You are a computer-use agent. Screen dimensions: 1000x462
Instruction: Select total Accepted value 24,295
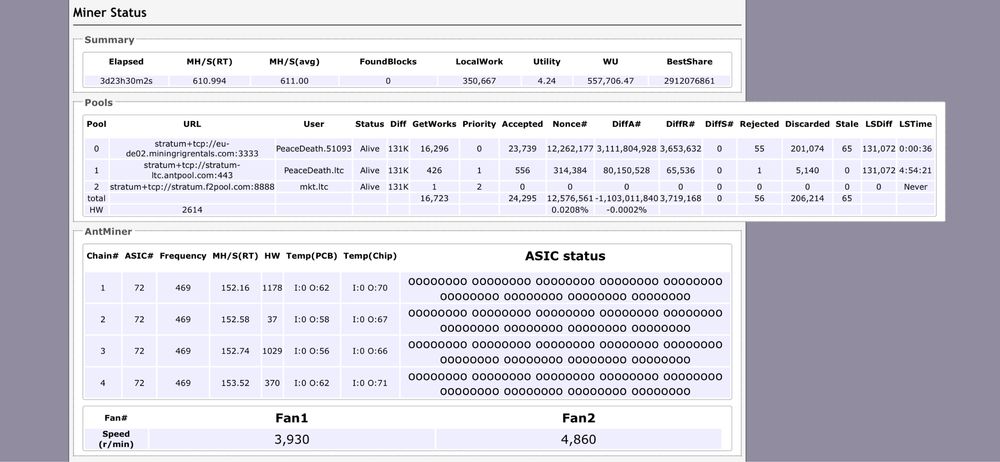pos(522,199)
